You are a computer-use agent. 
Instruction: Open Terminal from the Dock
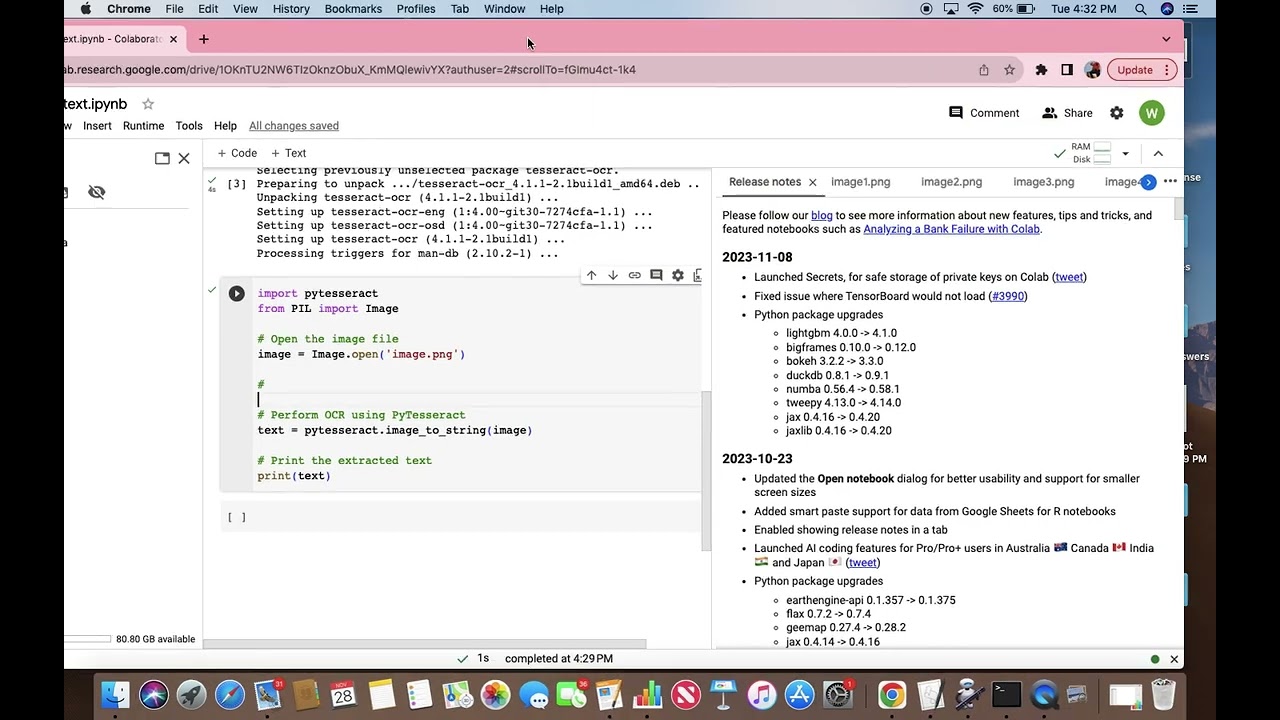point(1006,694)
